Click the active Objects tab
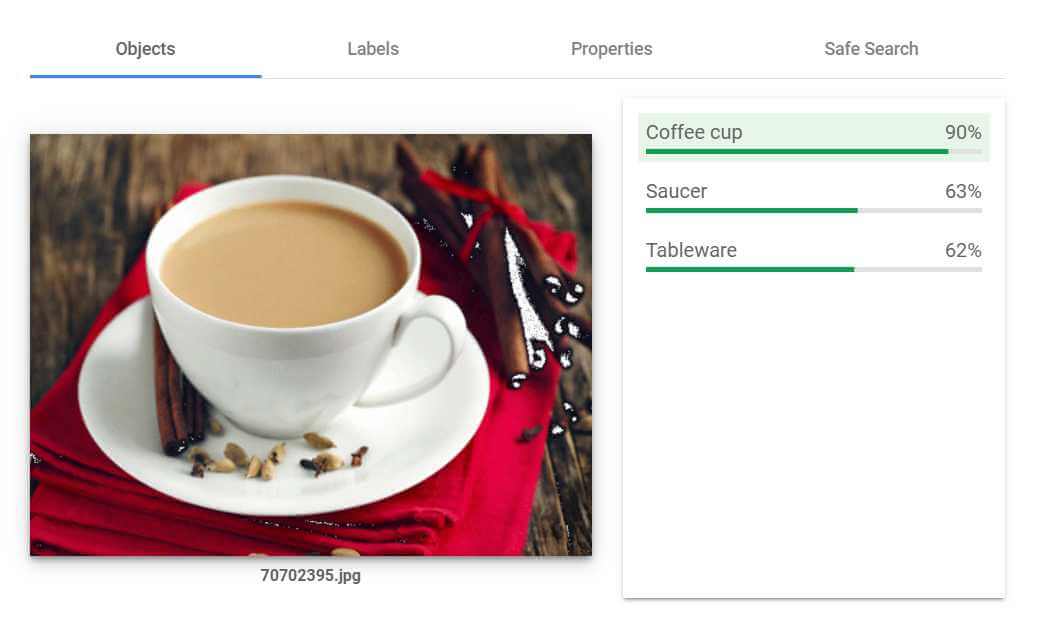The image size is (1039, 634). point(145,49)
